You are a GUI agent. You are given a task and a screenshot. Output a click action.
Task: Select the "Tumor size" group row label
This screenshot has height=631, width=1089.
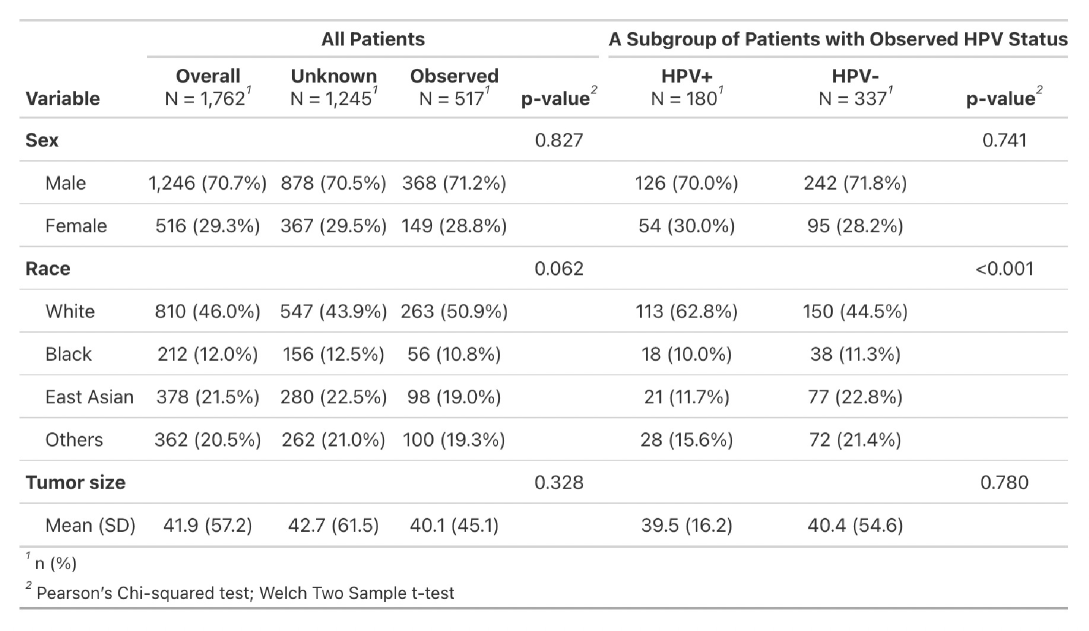[75, 482]
